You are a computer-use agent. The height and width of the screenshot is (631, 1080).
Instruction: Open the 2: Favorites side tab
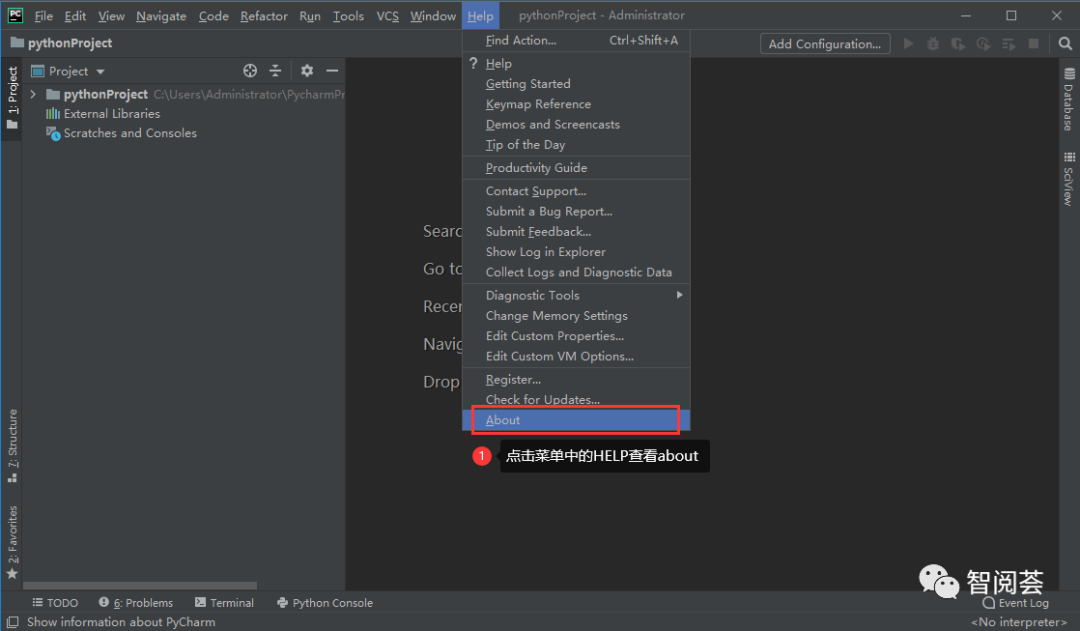point(12,543)
